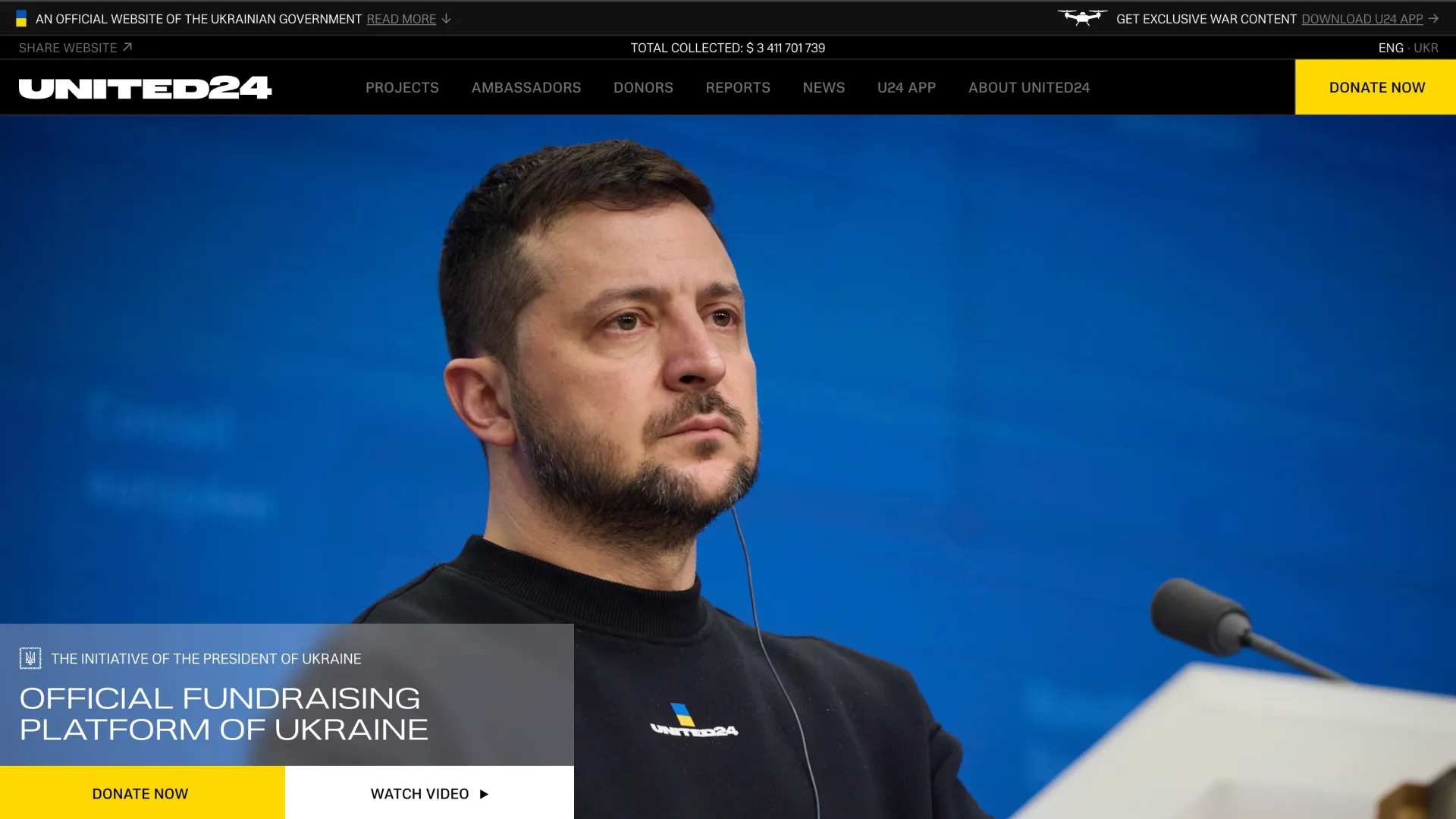Image resolution: width=1456 pixels, height=819 pixels.
Task: Follow the Download U24 App link
Action: point(1362,19)
